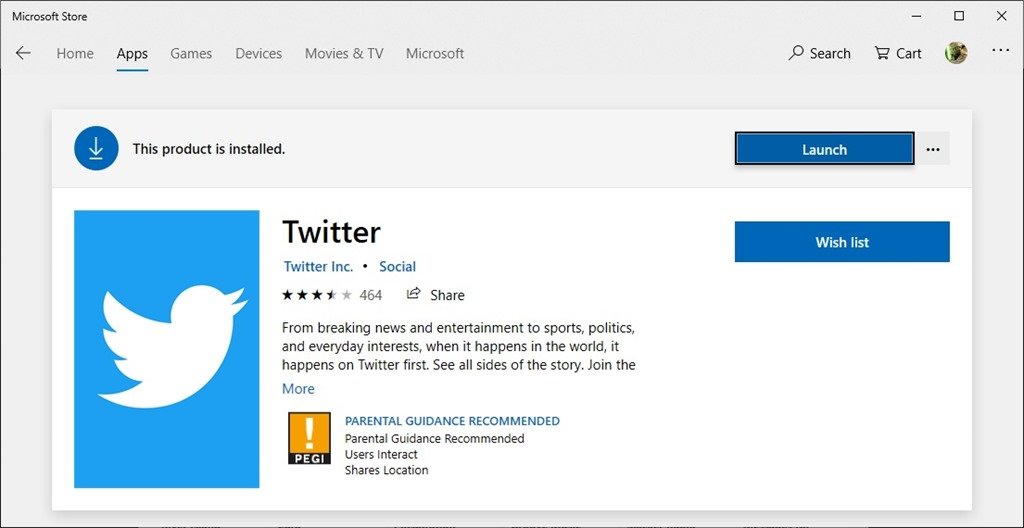
Task: Open the top-right See more menu
Action: pyautogui.click(x=1000, y=50)
